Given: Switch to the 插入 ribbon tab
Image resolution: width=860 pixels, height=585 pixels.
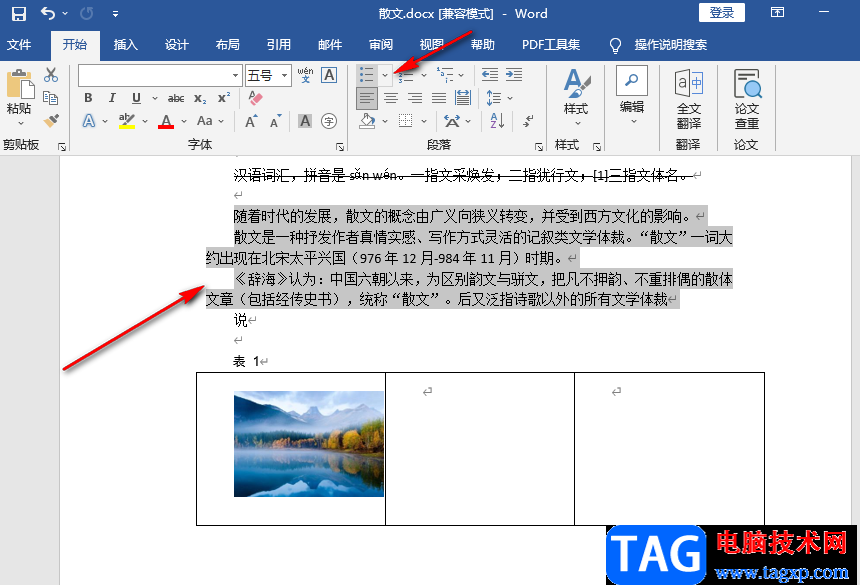Looking at the screenshot, I should [x=126, y=45].
